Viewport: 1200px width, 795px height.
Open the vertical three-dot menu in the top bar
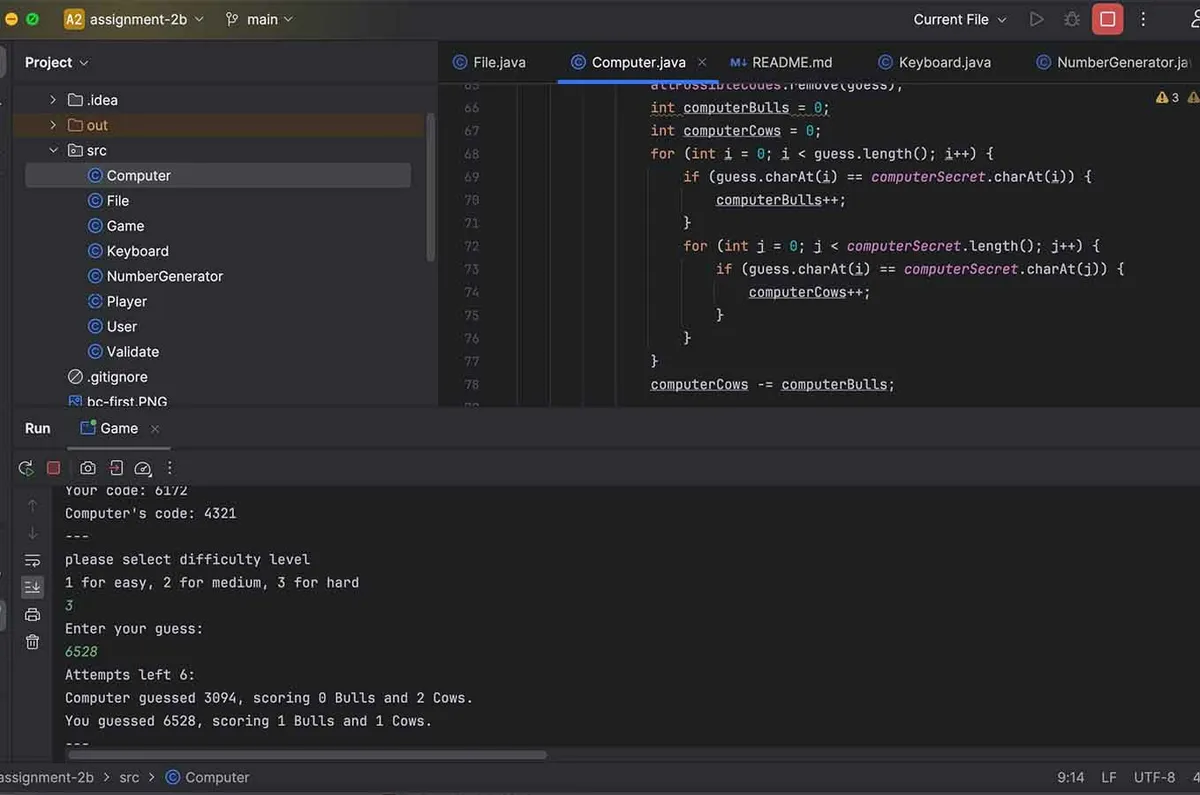click(x=1143, y=19)
